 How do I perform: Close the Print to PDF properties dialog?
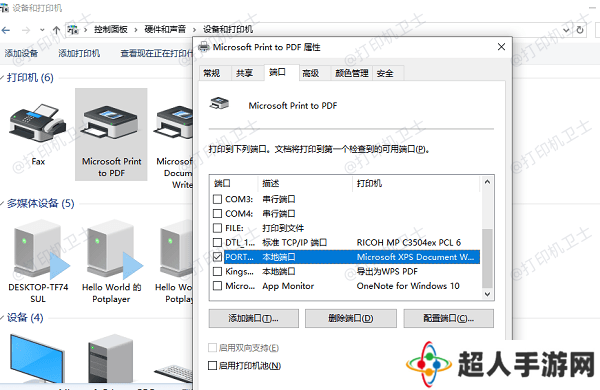tap(501, 47)
